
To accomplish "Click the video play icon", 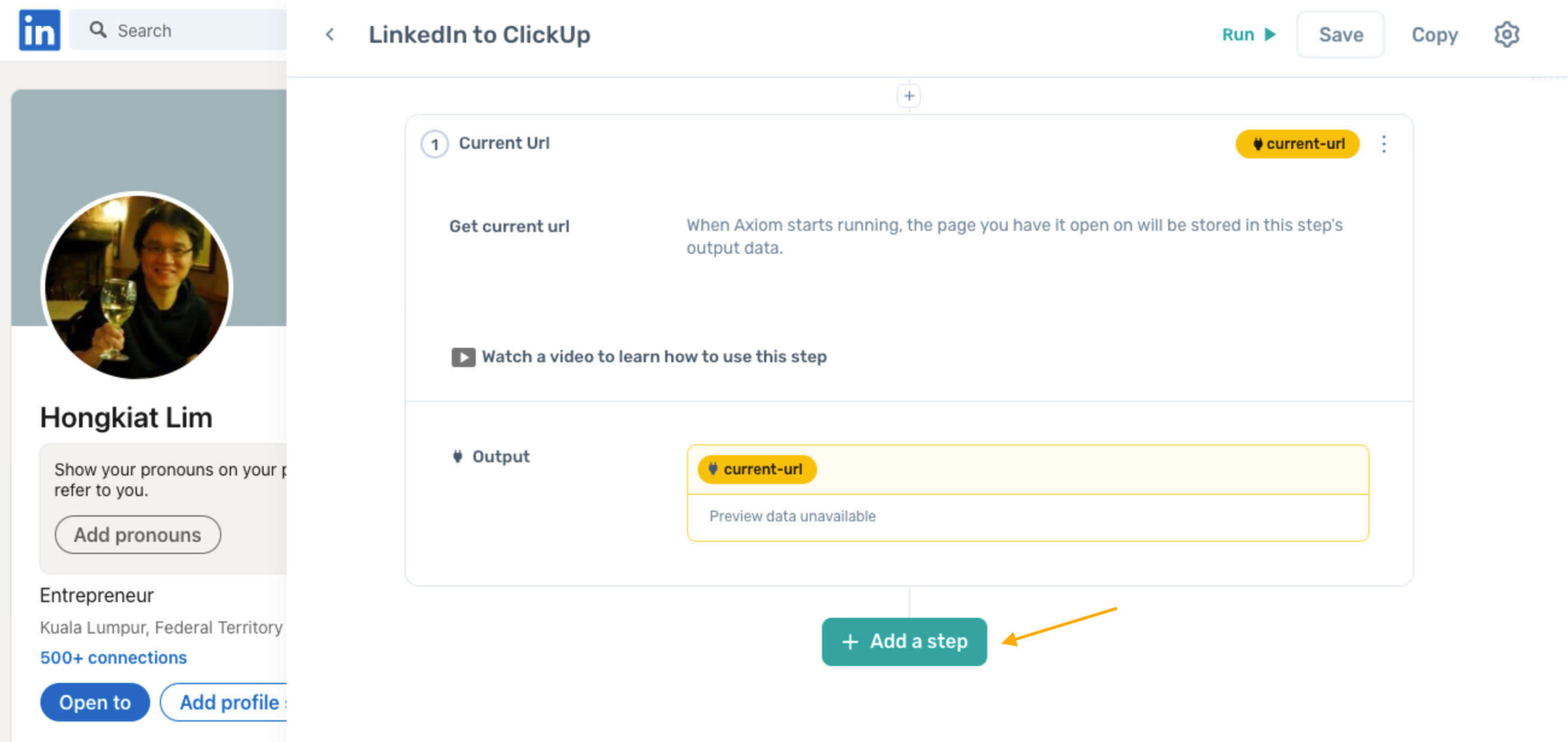I will pos(463,357).
